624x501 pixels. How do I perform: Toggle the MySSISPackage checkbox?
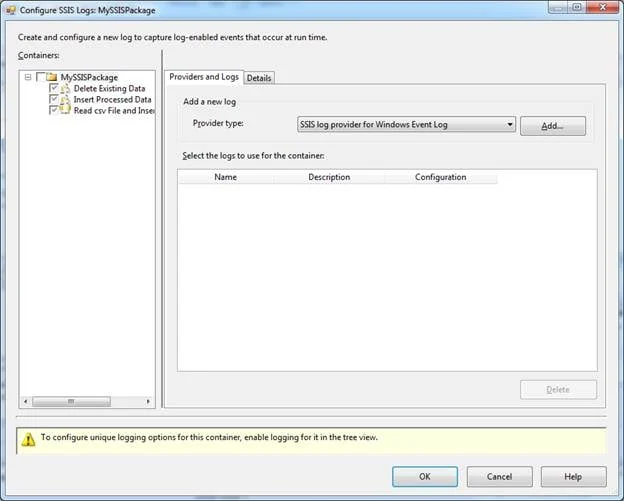(40, 77)
